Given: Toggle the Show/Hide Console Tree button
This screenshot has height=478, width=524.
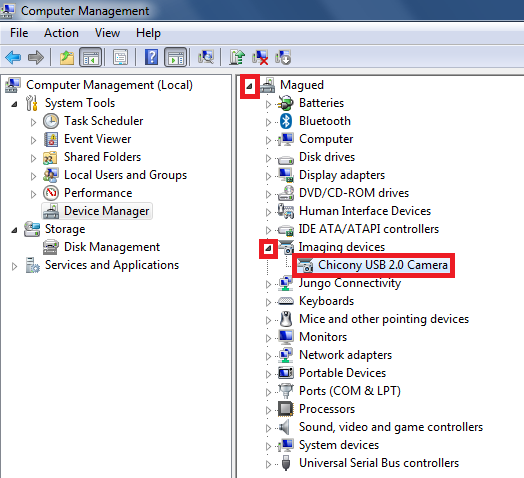Looking at the screenshot, I should point(91,57).
